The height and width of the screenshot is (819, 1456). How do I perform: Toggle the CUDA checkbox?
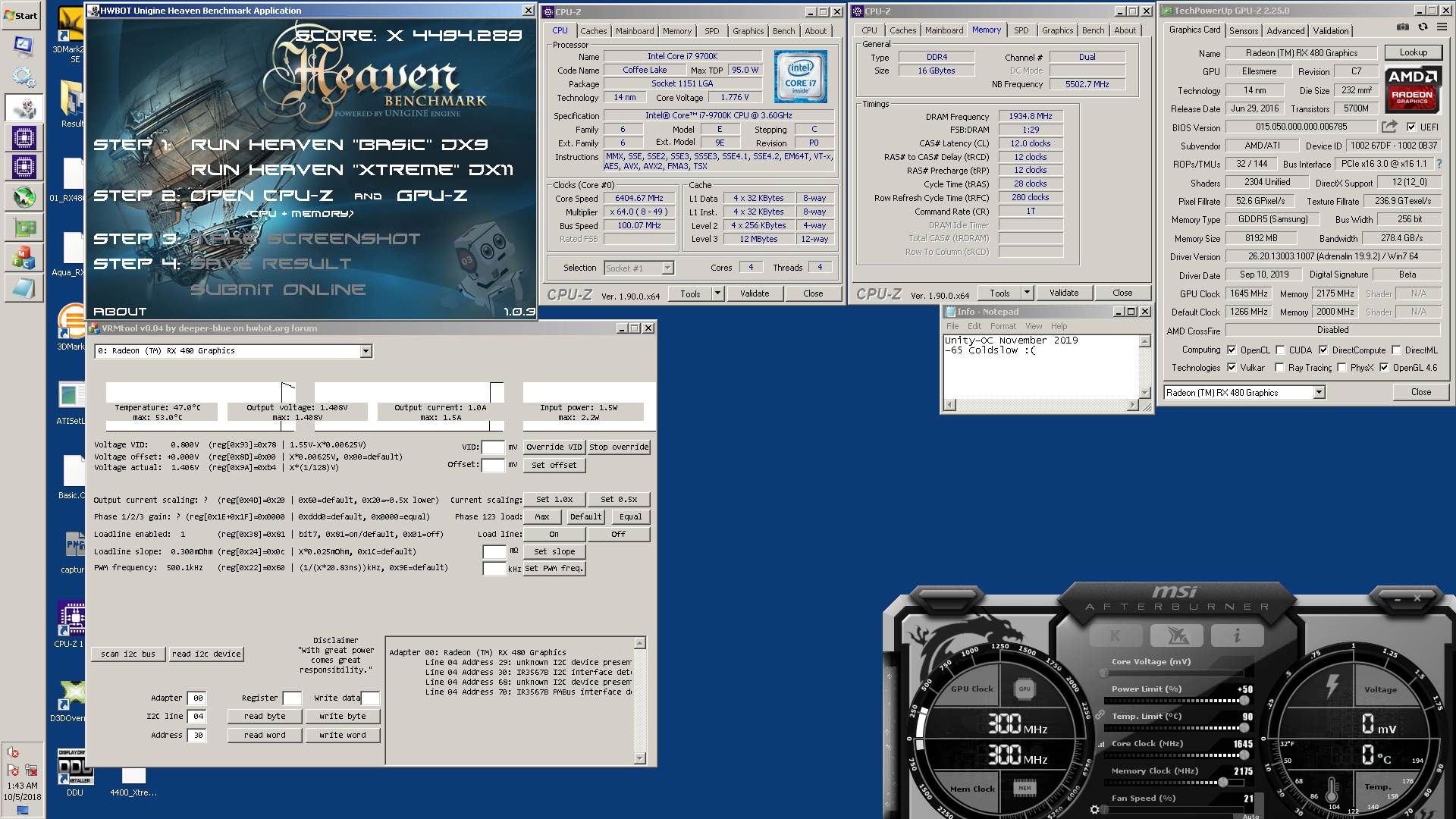coord(1280,350)
